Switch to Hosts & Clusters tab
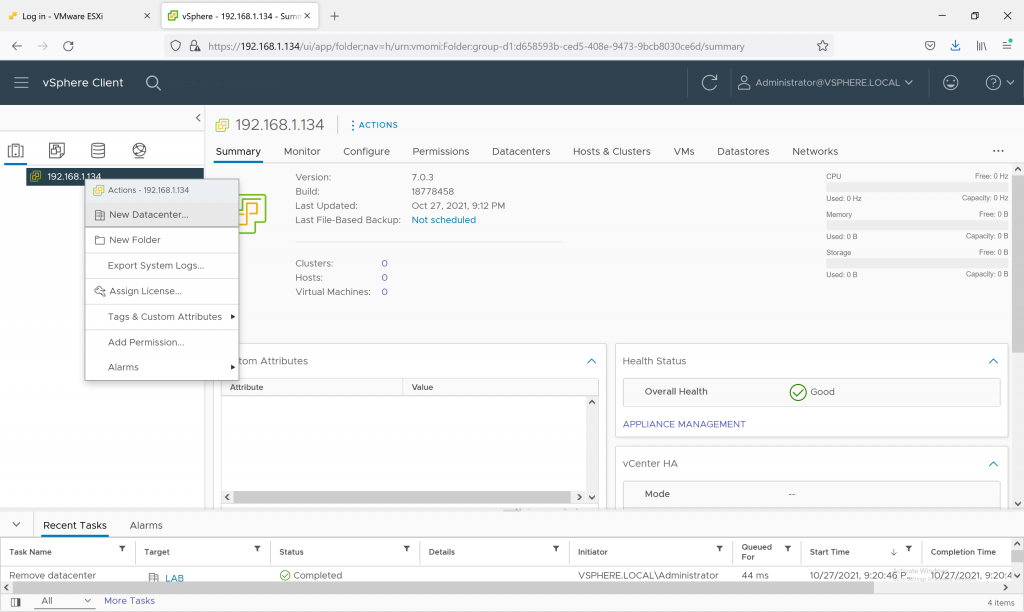Viewport: 1024px width, 612px height. click(x=612, y=152)
